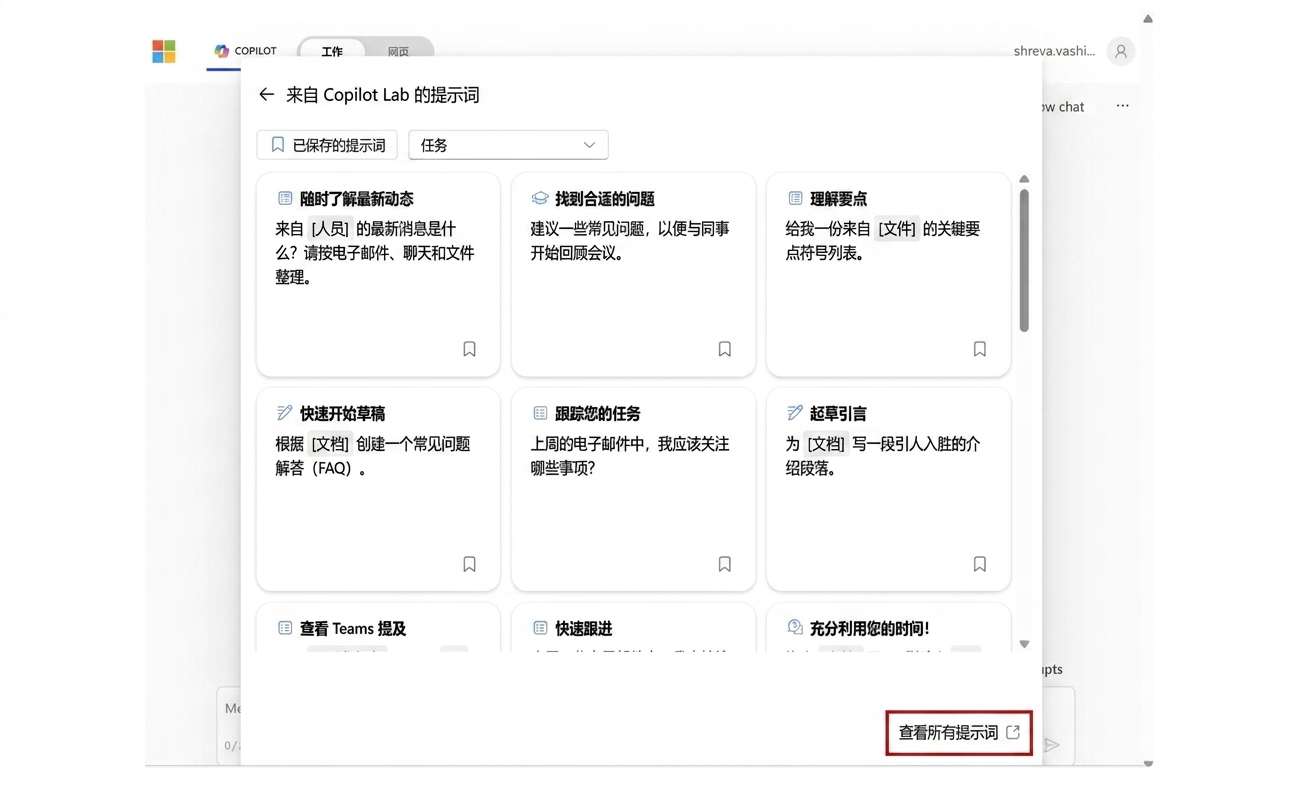The image size is (1304, 800).
Task: Click the New chat button
Action: 1063,106
